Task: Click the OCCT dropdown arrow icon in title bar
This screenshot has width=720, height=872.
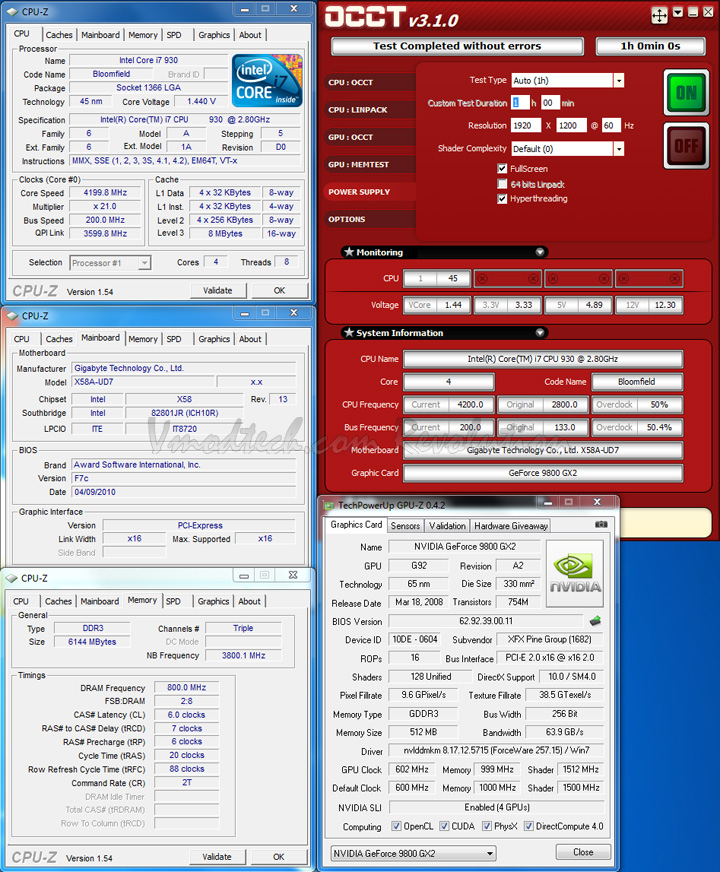Action: pos(678,12)
